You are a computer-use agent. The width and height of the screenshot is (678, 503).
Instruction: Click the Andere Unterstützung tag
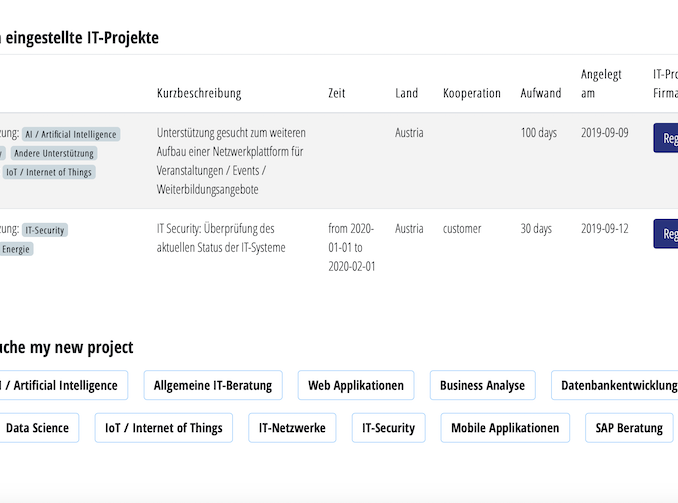click(x=54, y=153)
